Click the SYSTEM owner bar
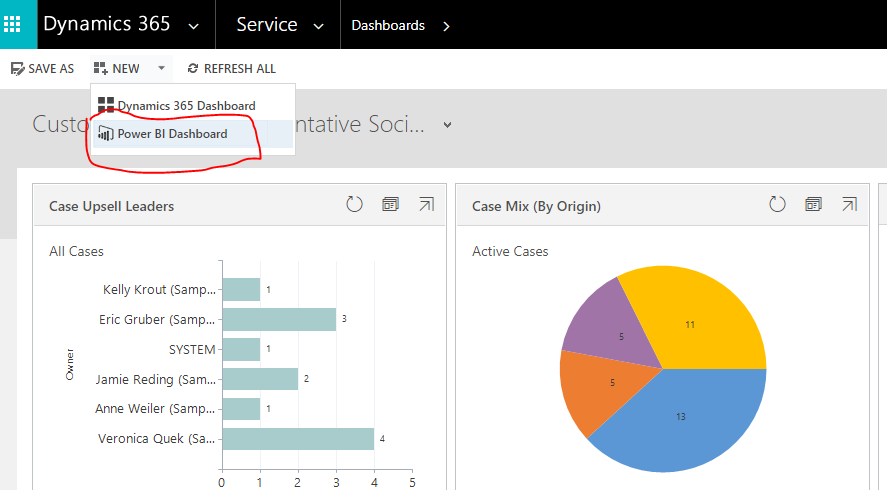The image size is (887, 490). coord(242,349)
